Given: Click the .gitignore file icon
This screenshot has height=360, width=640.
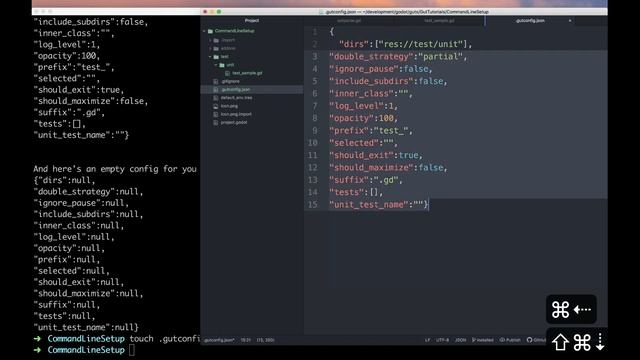Looking at the screenshot, I should coord(216,81).
